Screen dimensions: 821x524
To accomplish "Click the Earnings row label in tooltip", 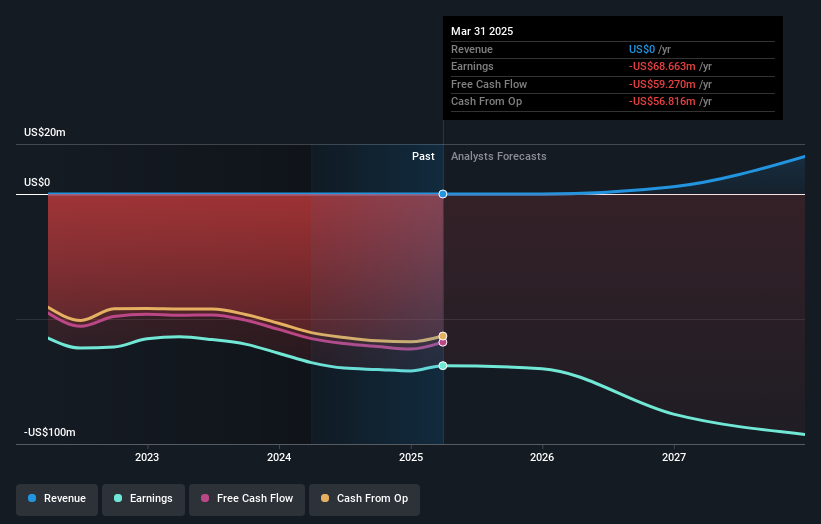I will pyautogui.click(x=472, y=66).
